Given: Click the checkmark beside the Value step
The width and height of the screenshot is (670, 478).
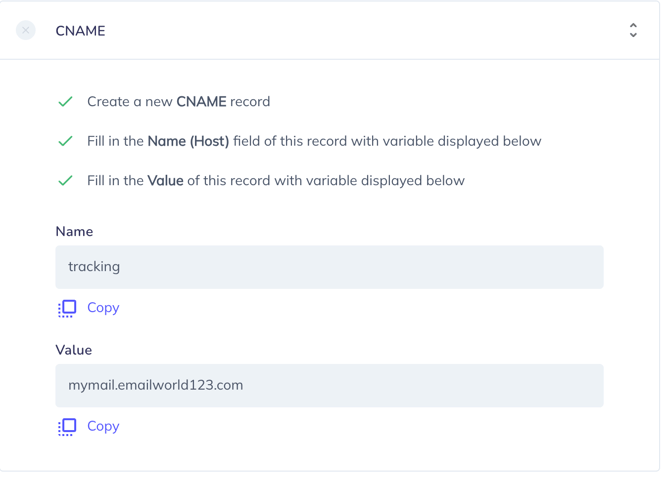Looking at the screenshot, I should (x=65, y=181).
